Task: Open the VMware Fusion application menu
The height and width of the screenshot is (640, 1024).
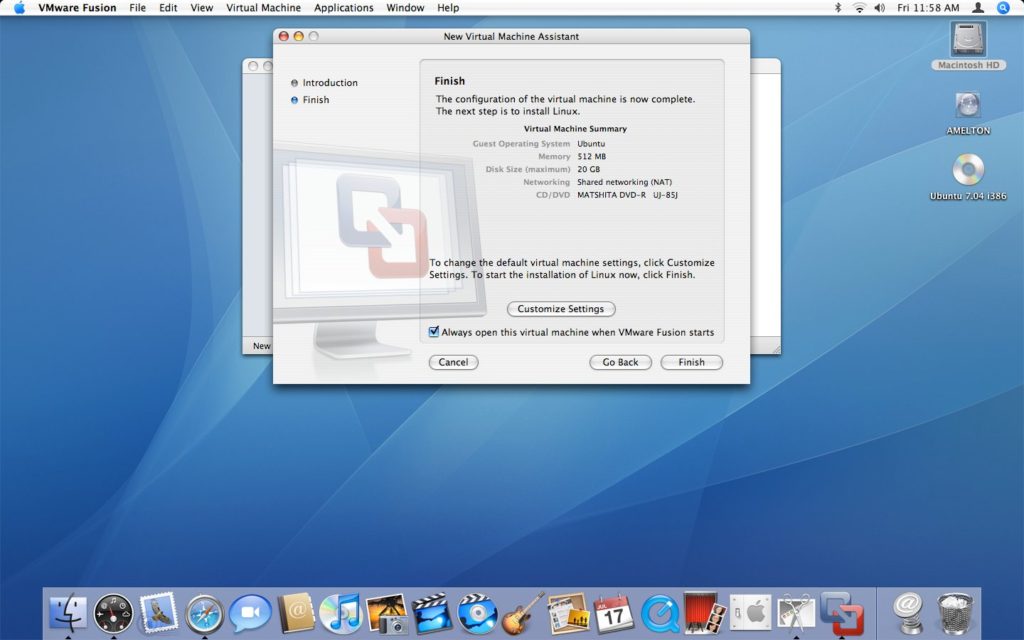Action: click(77, 8)
